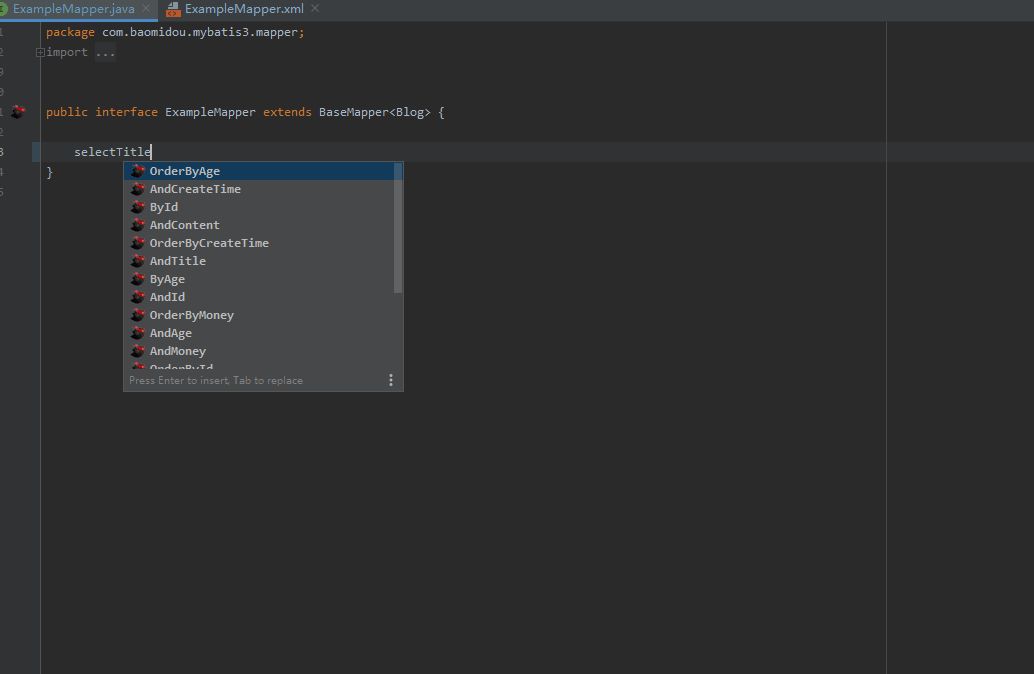Close the ExampleMapper.java tab

click(x=146, y=9)
